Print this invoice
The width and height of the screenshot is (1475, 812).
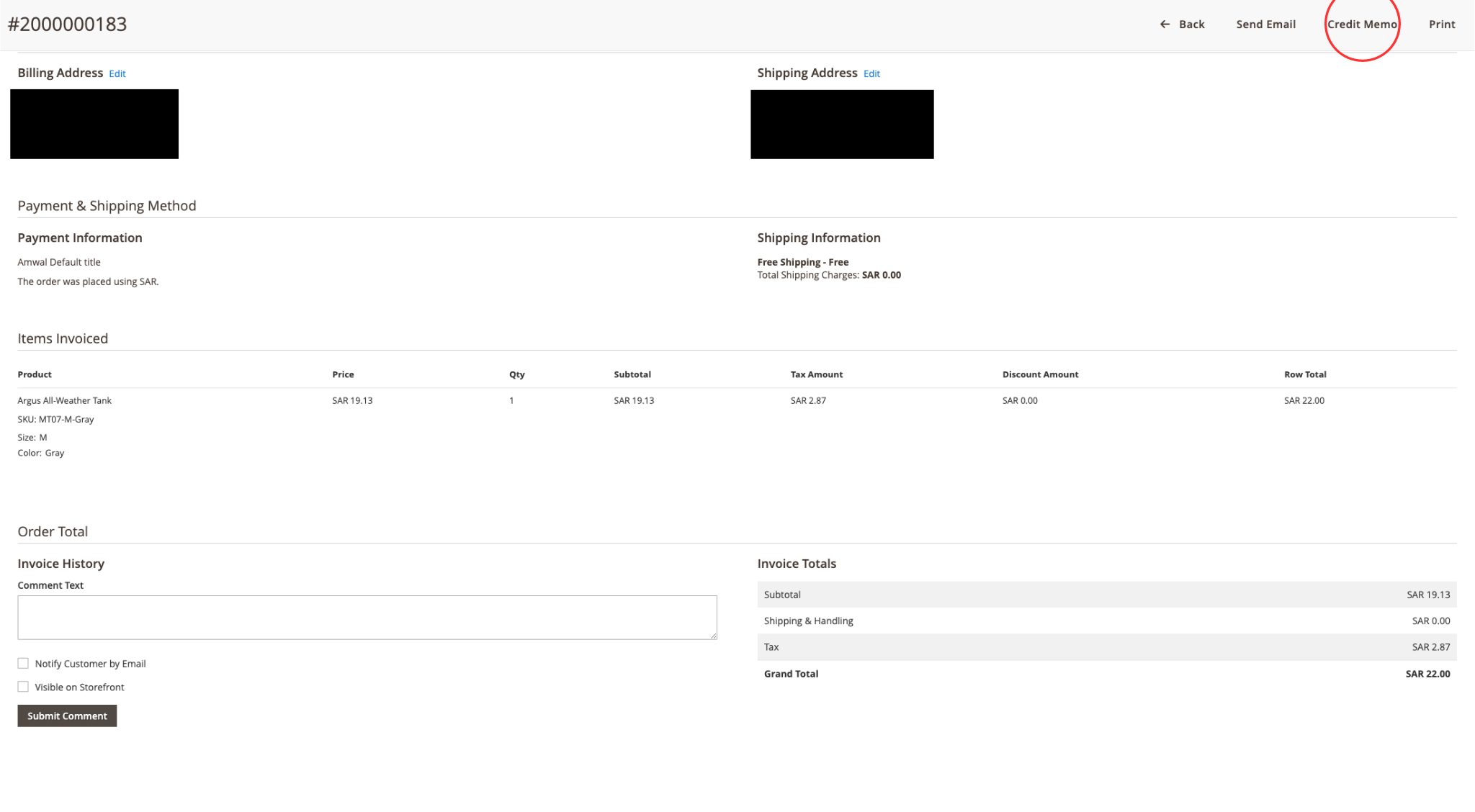pyautogui.click(x=1441, y=24)
